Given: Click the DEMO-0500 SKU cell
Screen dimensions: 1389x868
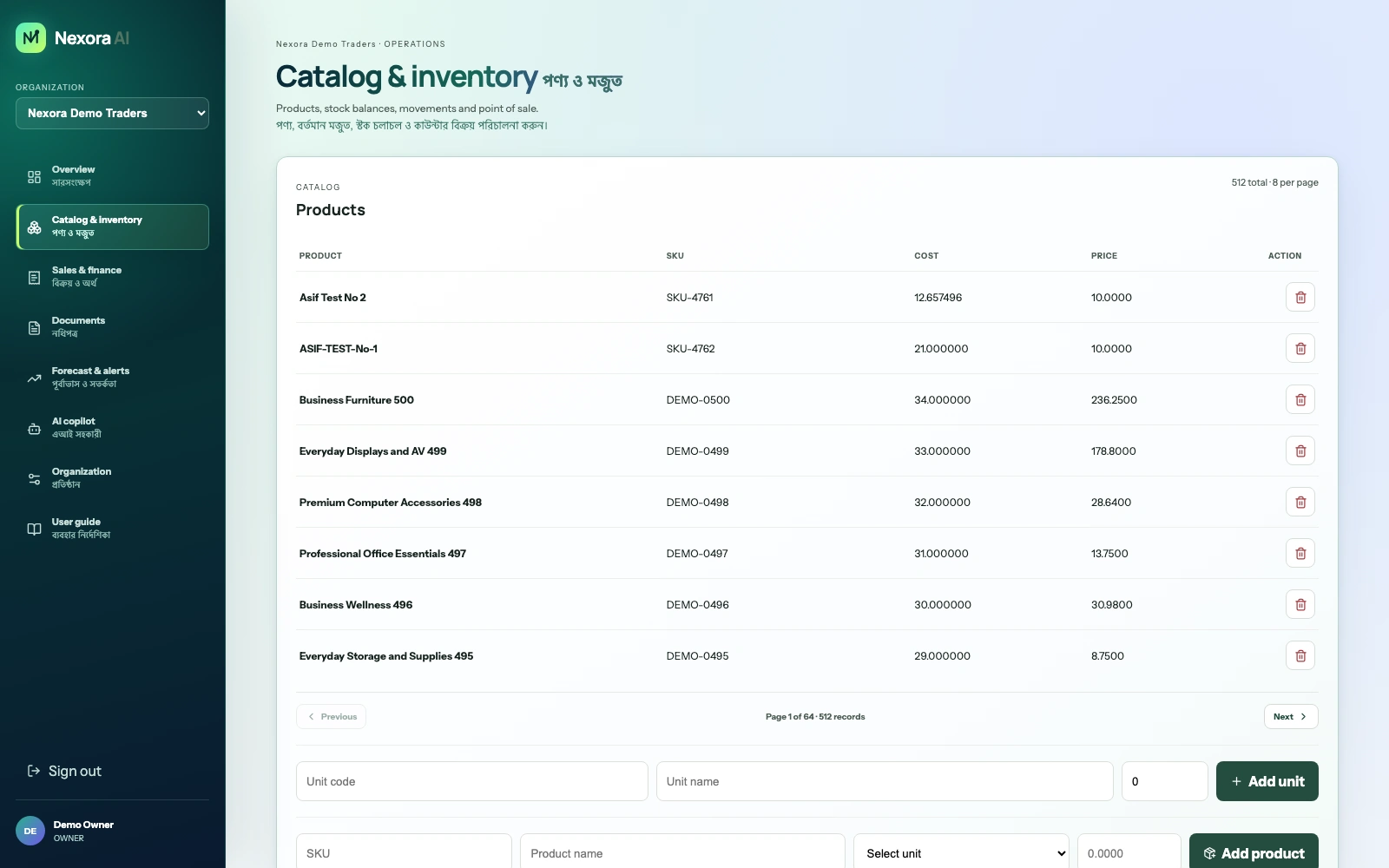Looking at the screenshot, I should (698, 399).
